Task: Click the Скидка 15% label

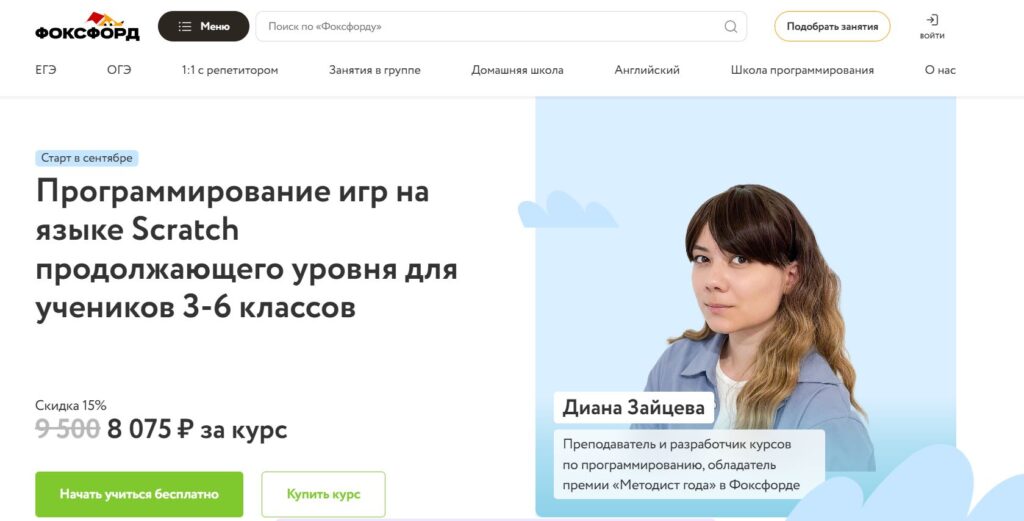Action: coord(71,405)
